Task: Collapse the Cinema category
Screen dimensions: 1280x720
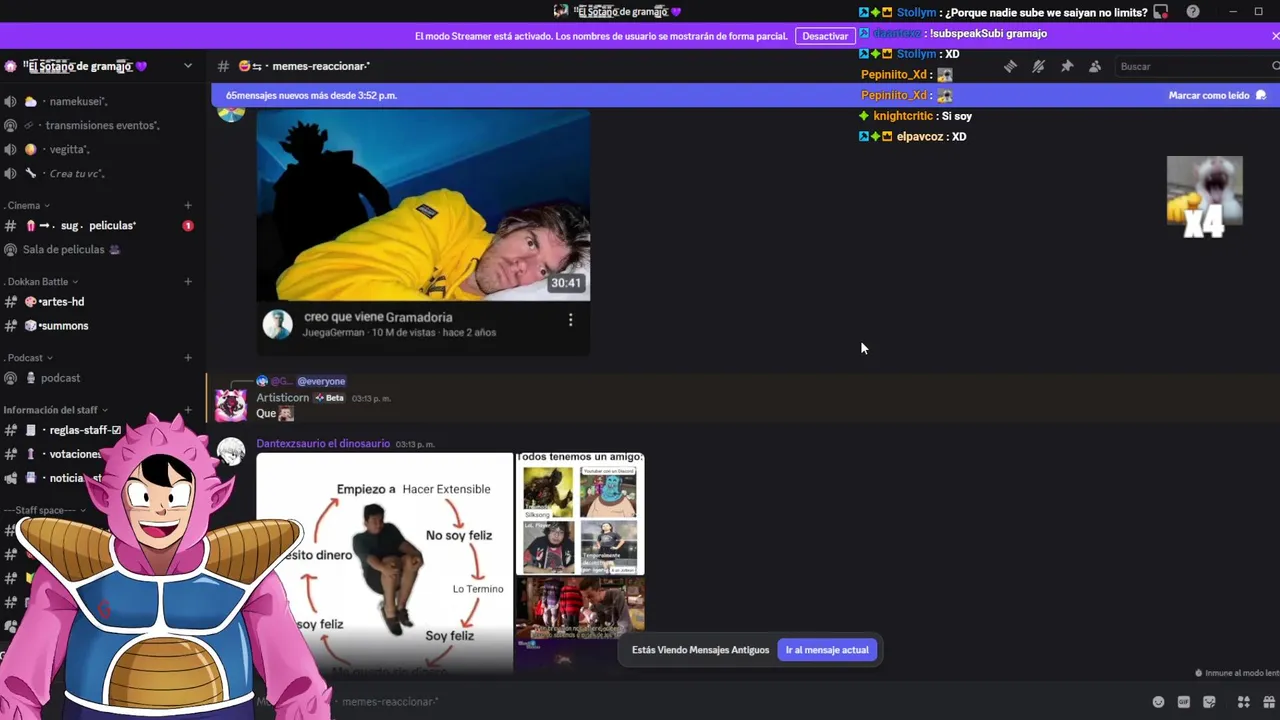Action: 27,205
